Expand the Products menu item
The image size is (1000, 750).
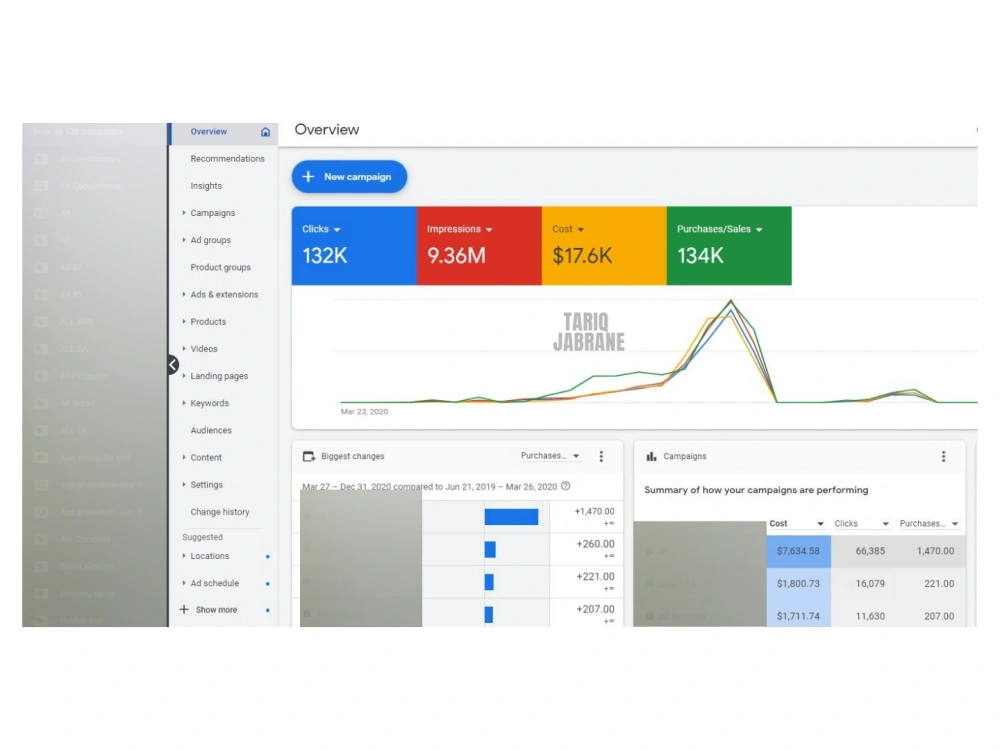click(184, 321)
